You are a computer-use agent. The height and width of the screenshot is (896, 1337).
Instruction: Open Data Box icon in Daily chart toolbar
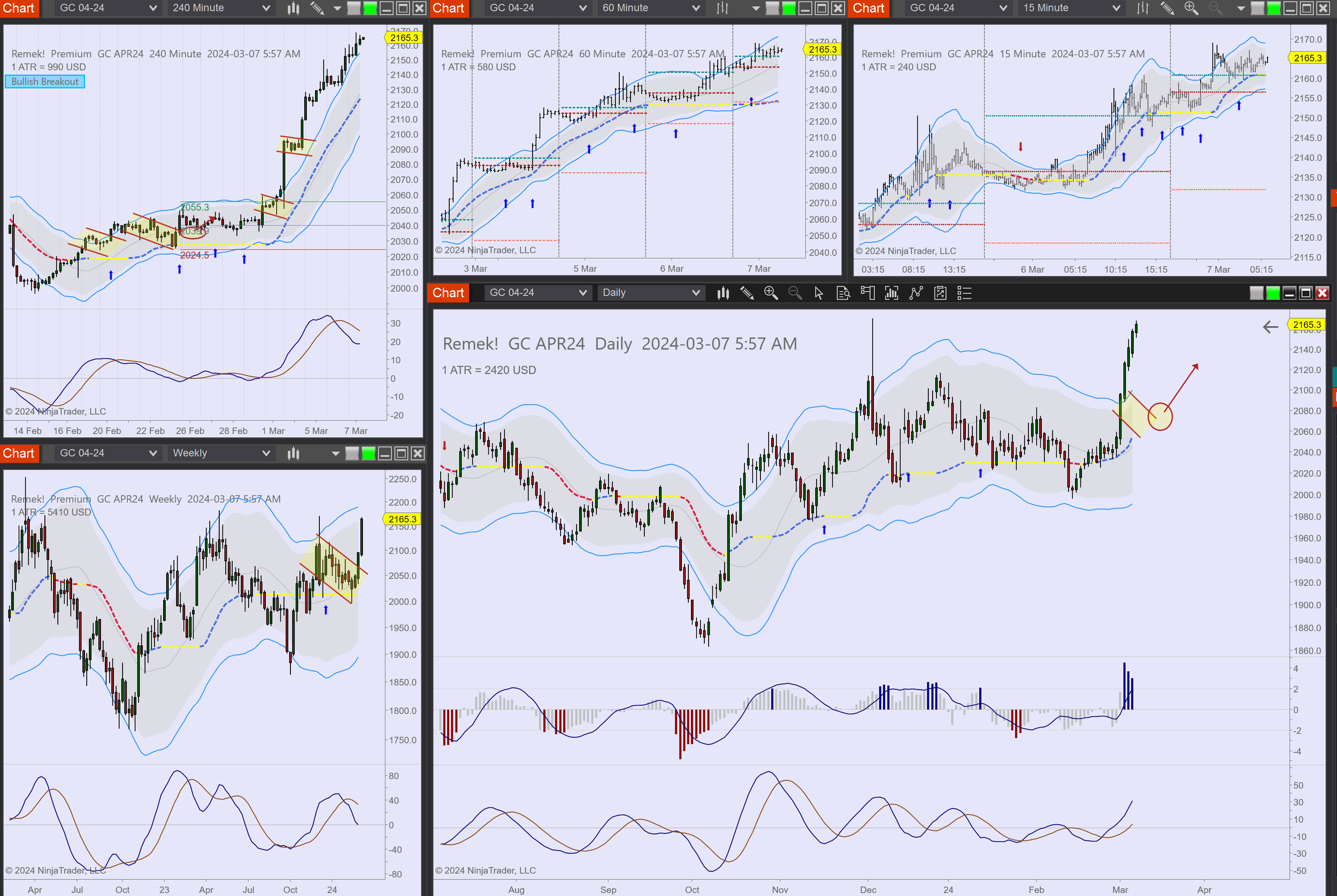pos(843,293)
